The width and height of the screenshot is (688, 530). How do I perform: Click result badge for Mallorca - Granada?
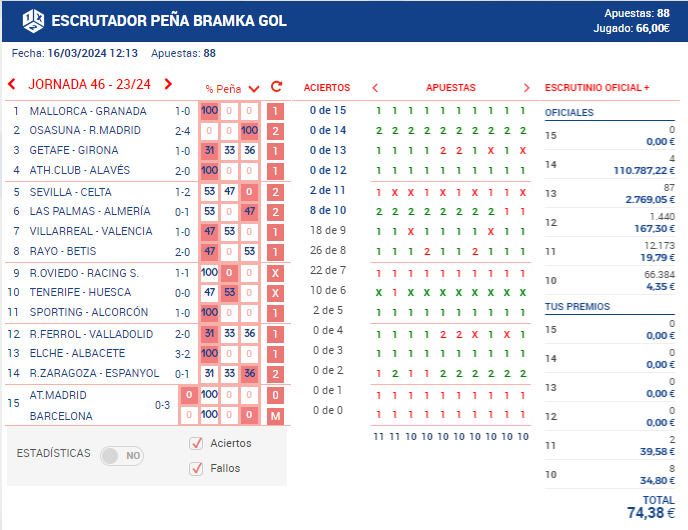[x=276, y=111]
